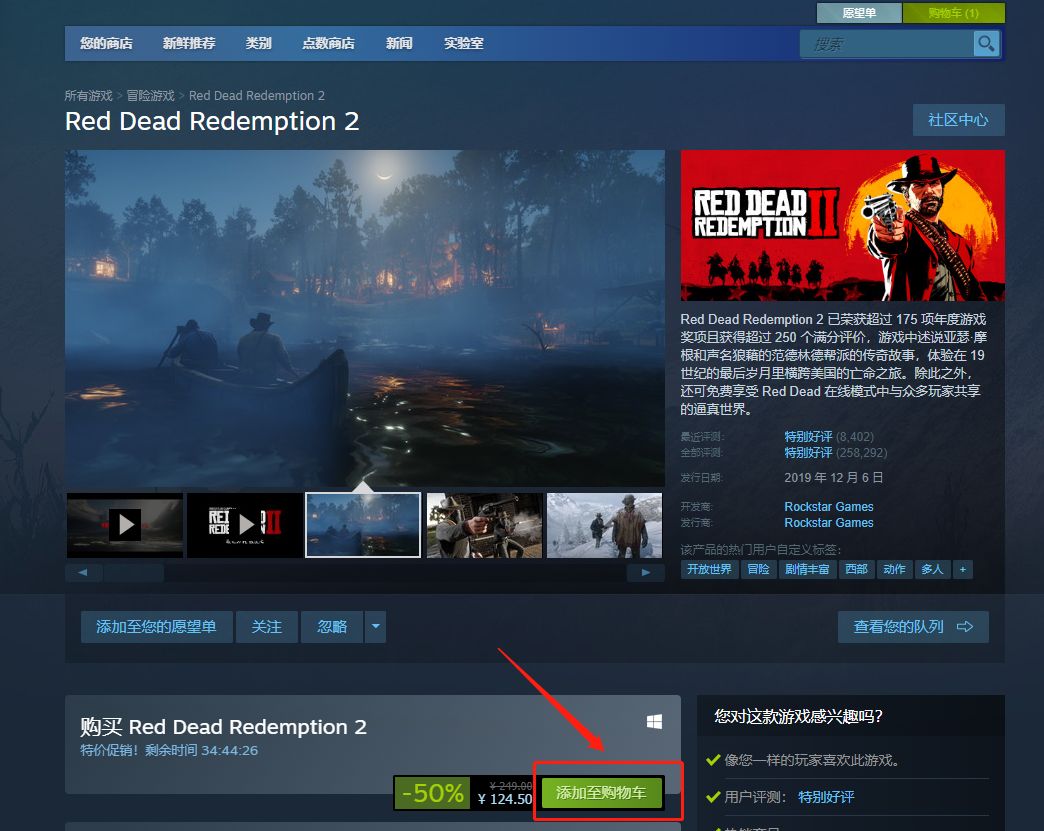Click 添加至您的愿望单 button
Screen dimensions: 1044x831
pyautogui.click(x=156, y=627)
